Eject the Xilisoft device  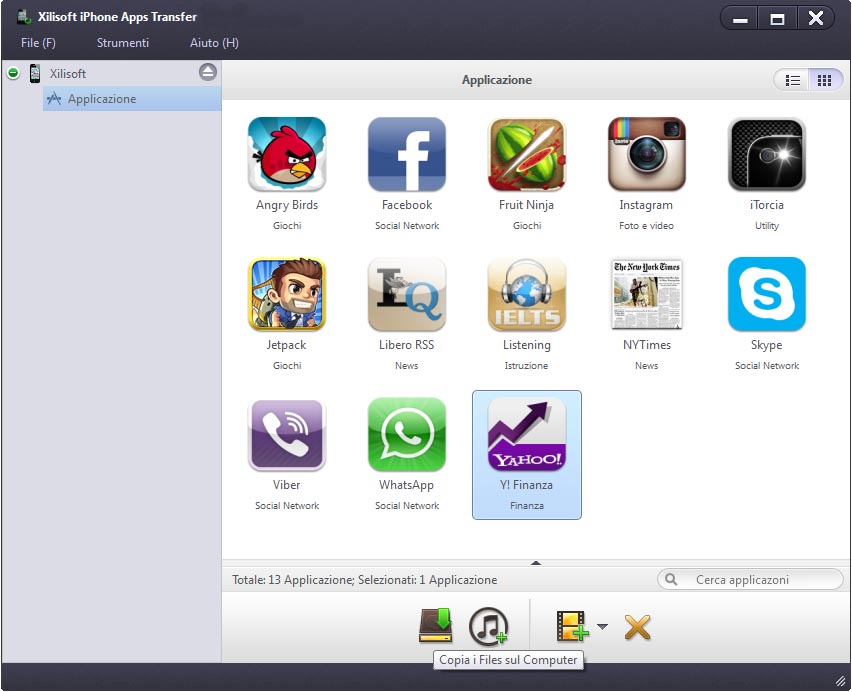click(207, 72)
